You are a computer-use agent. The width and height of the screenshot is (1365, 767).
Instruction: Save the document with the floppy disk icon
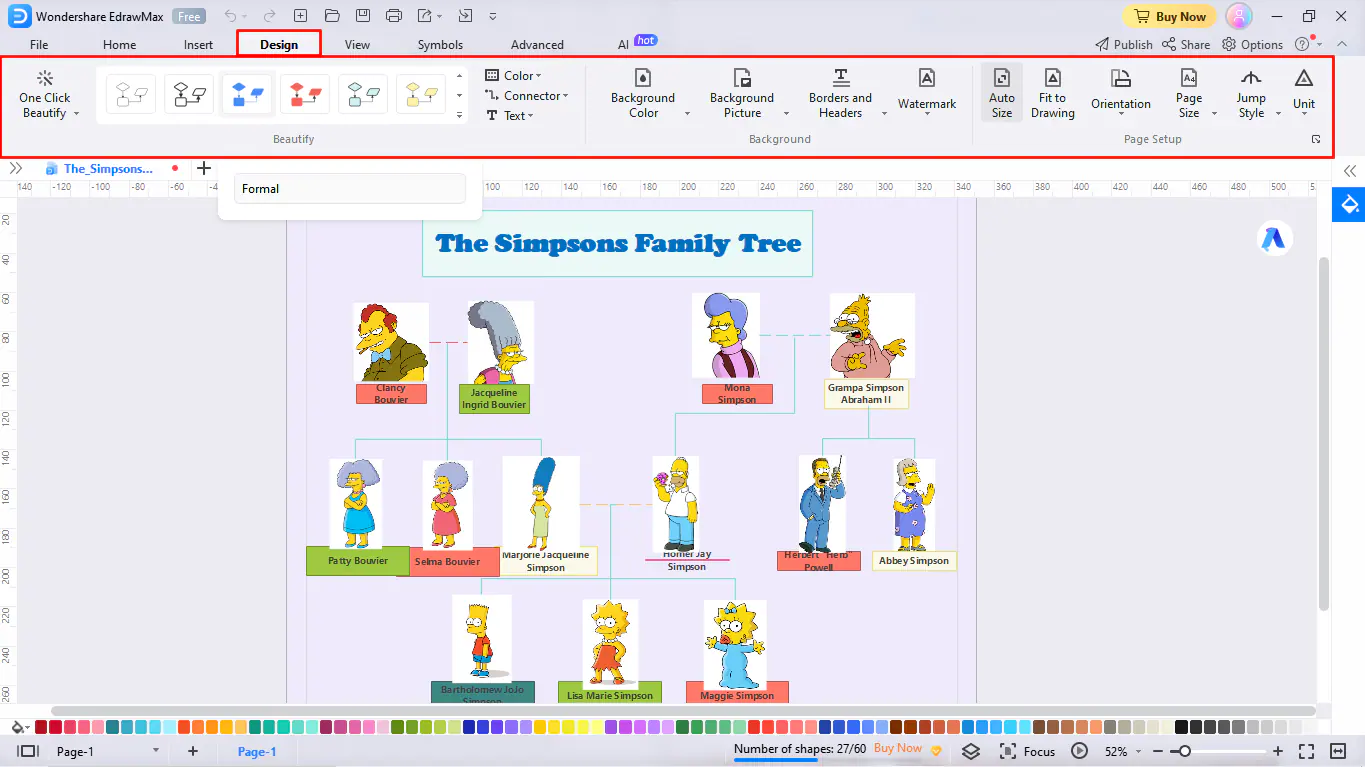pyautogui.click(x=363, y=16)
